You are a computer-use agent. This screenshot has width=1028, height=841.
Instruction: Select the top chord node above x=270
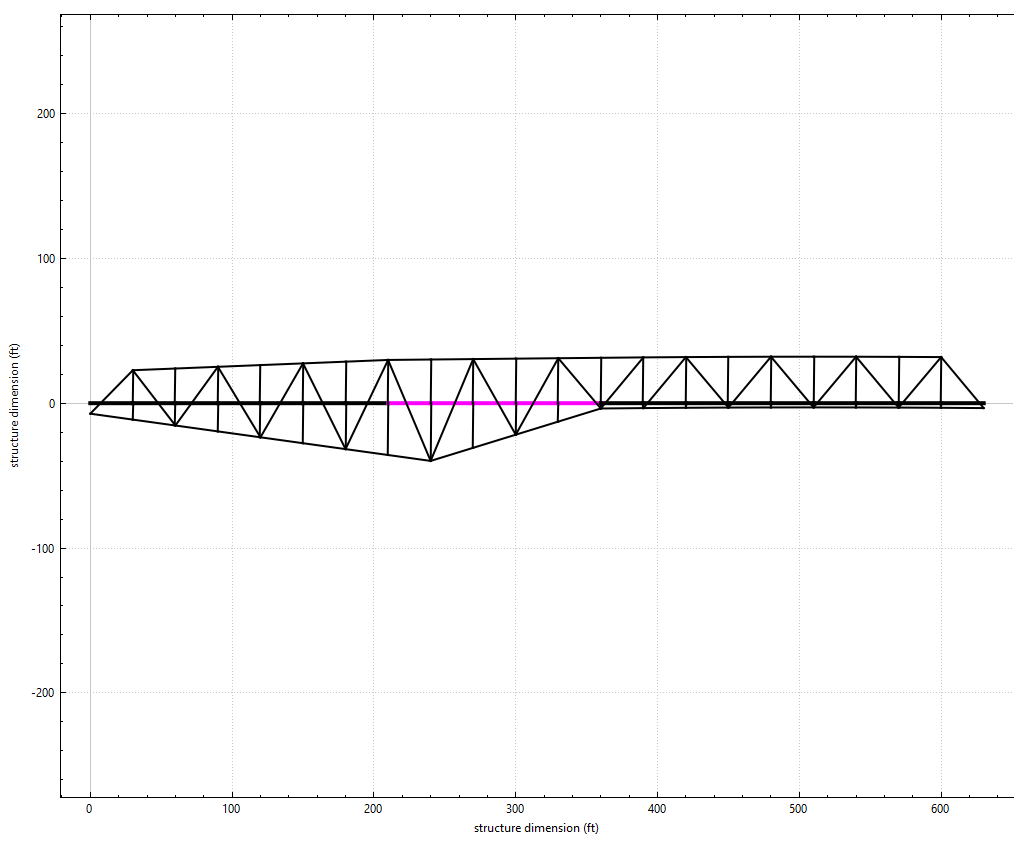(x=473, y=359)
